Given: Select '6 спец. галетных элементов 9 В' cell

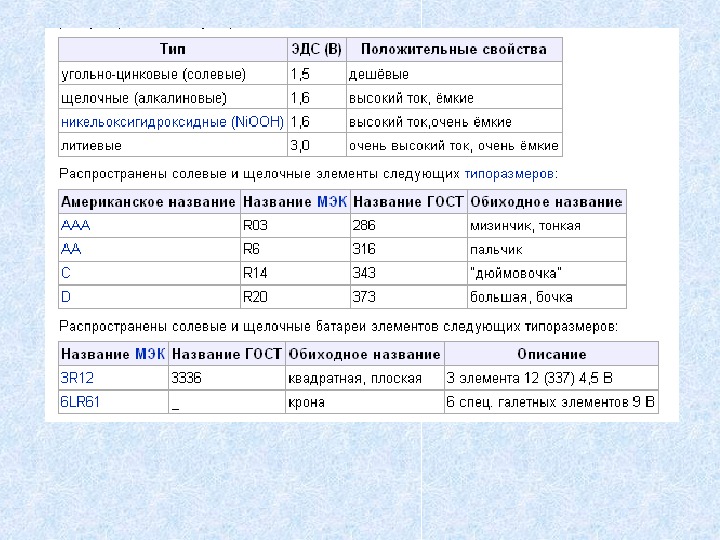Looking at the screenshot, I should click(x=551, y=402).
